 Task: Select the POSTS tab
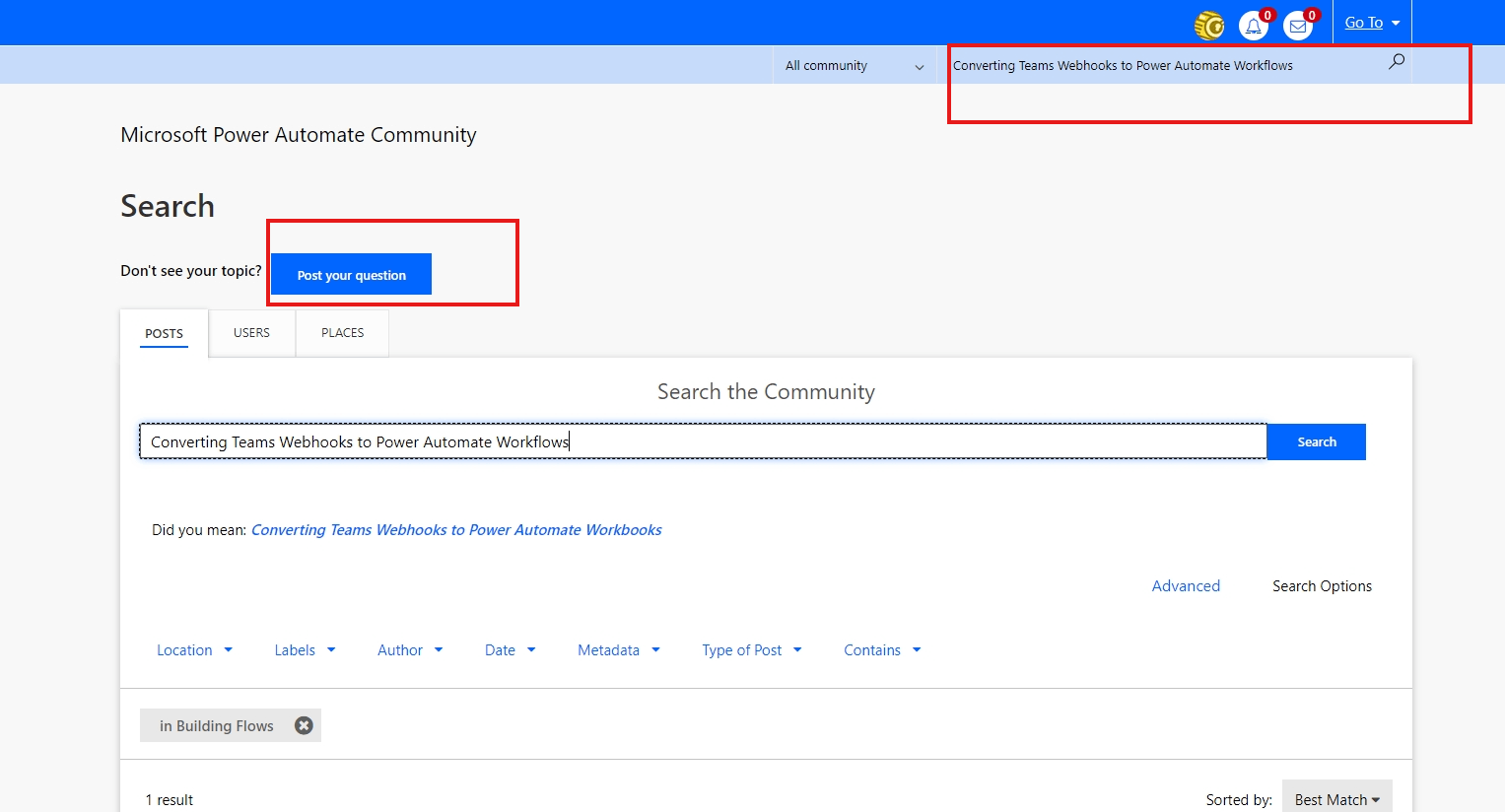coord(164,333)
